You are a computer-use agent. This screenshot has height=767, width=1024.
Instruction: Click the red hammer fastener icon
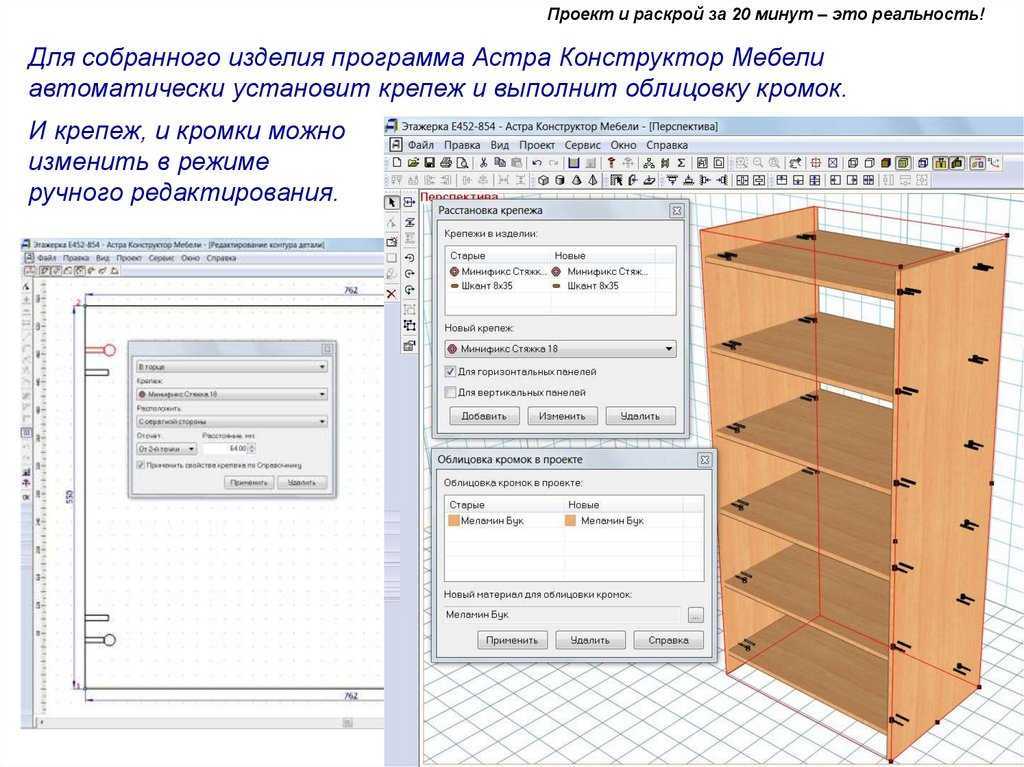pos(611,163)
